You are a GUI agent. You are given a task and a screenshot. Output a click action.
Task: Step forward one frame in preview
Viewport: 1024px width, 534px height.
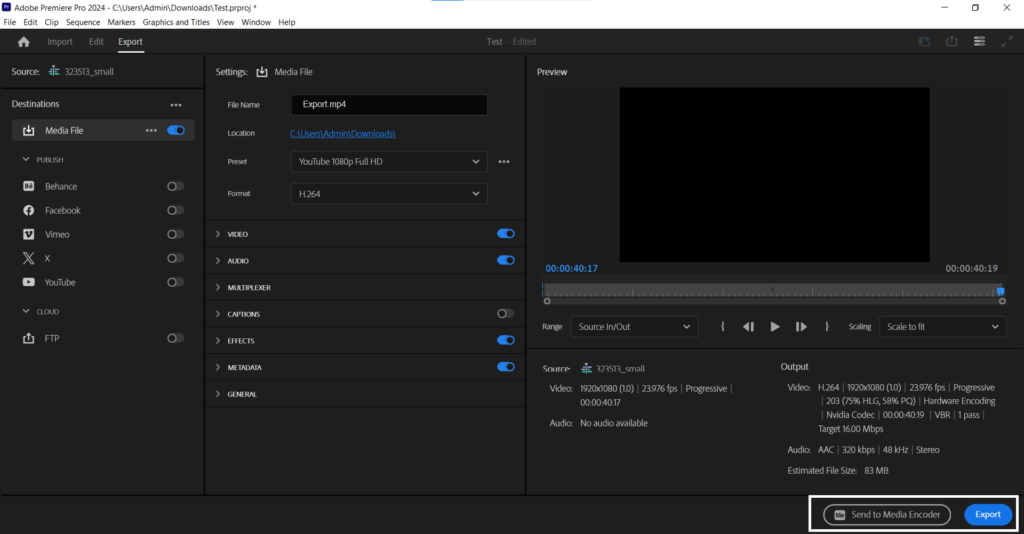point(801,327)
